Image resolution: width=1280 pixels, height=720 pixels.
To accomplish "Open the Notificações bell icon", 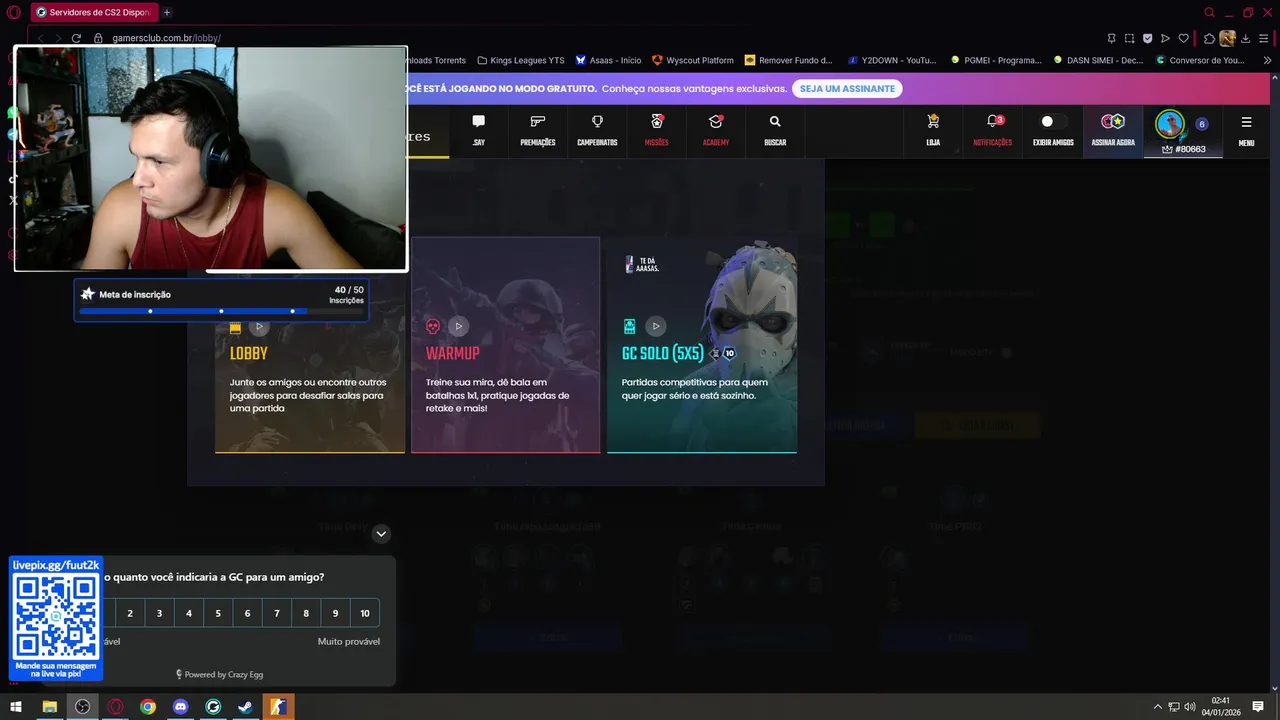I will [993, 121].
